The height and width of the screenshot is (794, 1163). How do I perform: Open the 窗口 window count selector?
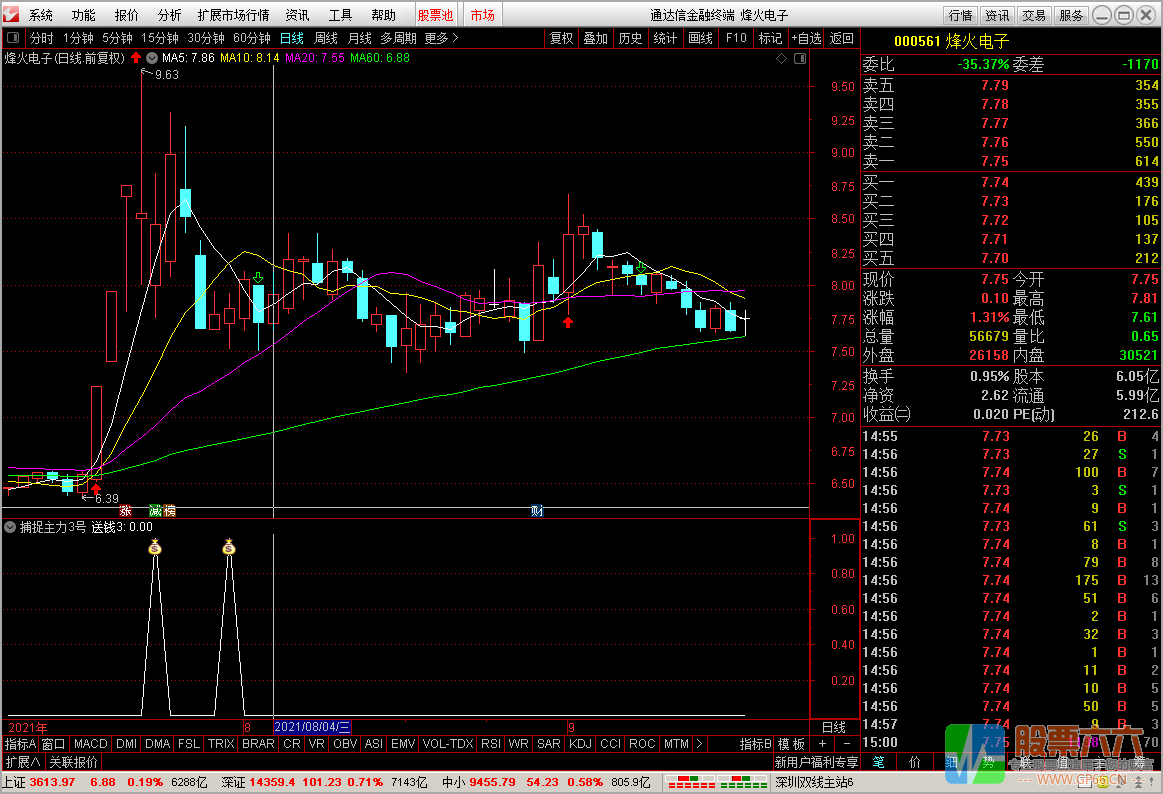tap(53, 744)
